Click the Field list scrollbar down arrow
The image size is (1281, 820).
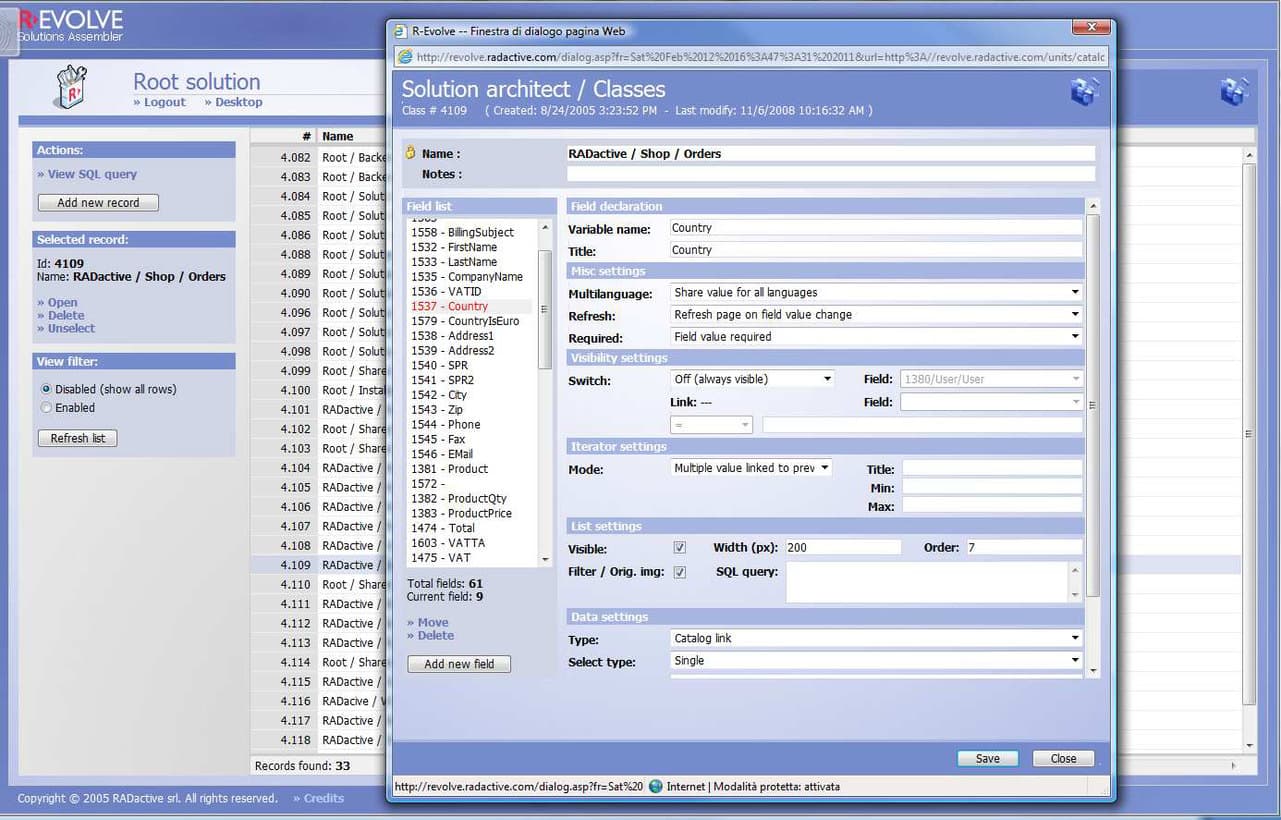coord(545,560)
